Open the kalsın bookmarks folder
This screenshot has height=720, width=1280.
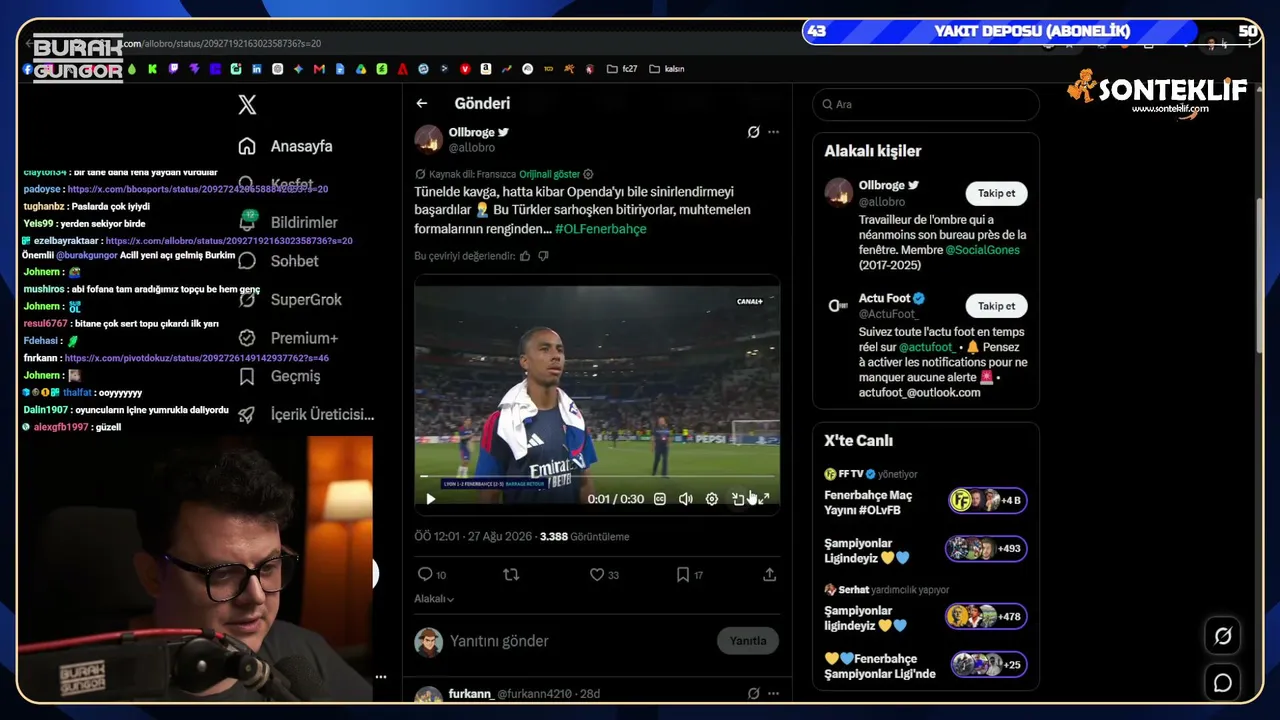667,69
